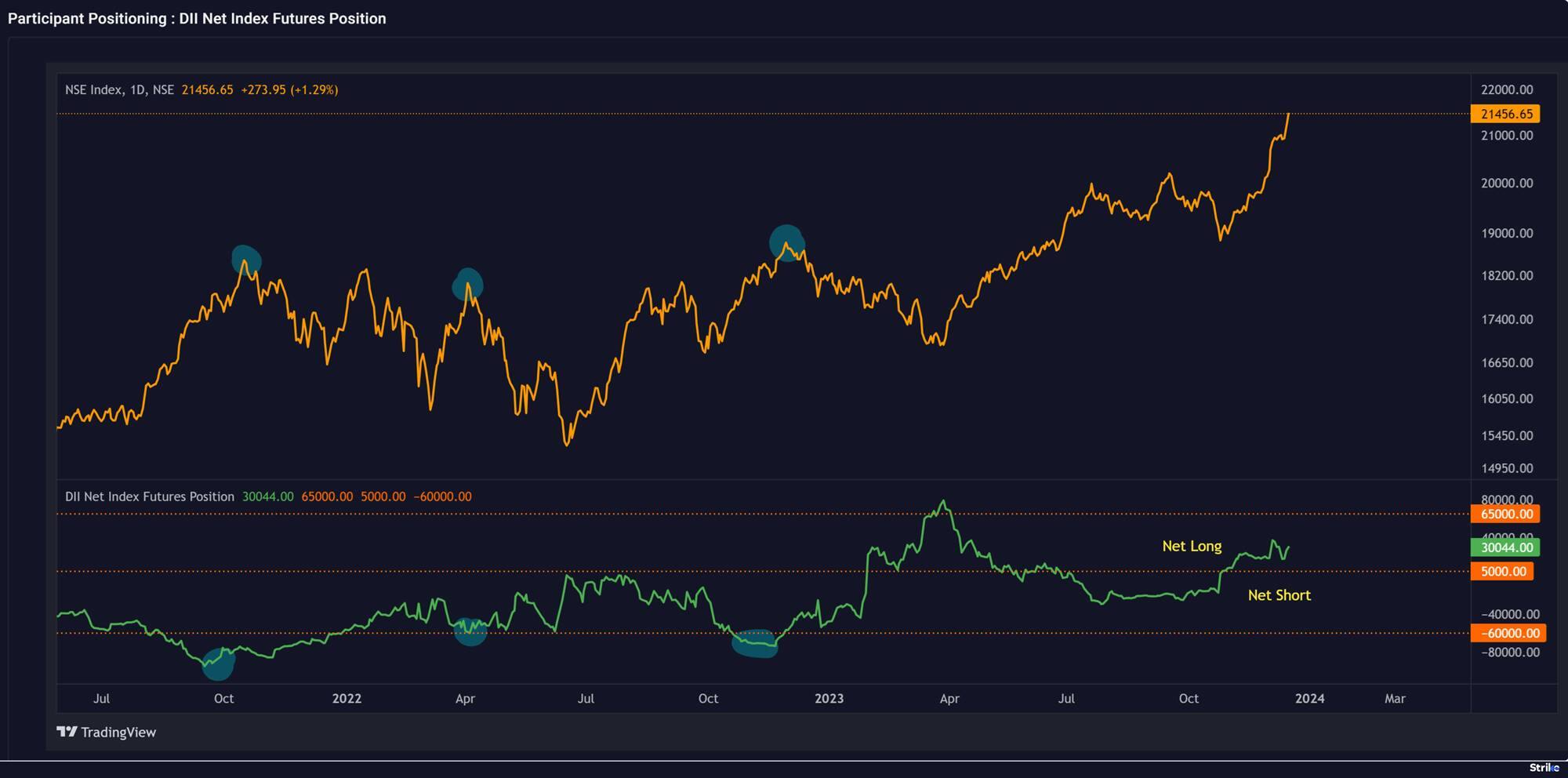Click the teal circle at the 19000 level peak
Screen dimensions: 1568x778
pyautogui.click(x=786, y=242)
